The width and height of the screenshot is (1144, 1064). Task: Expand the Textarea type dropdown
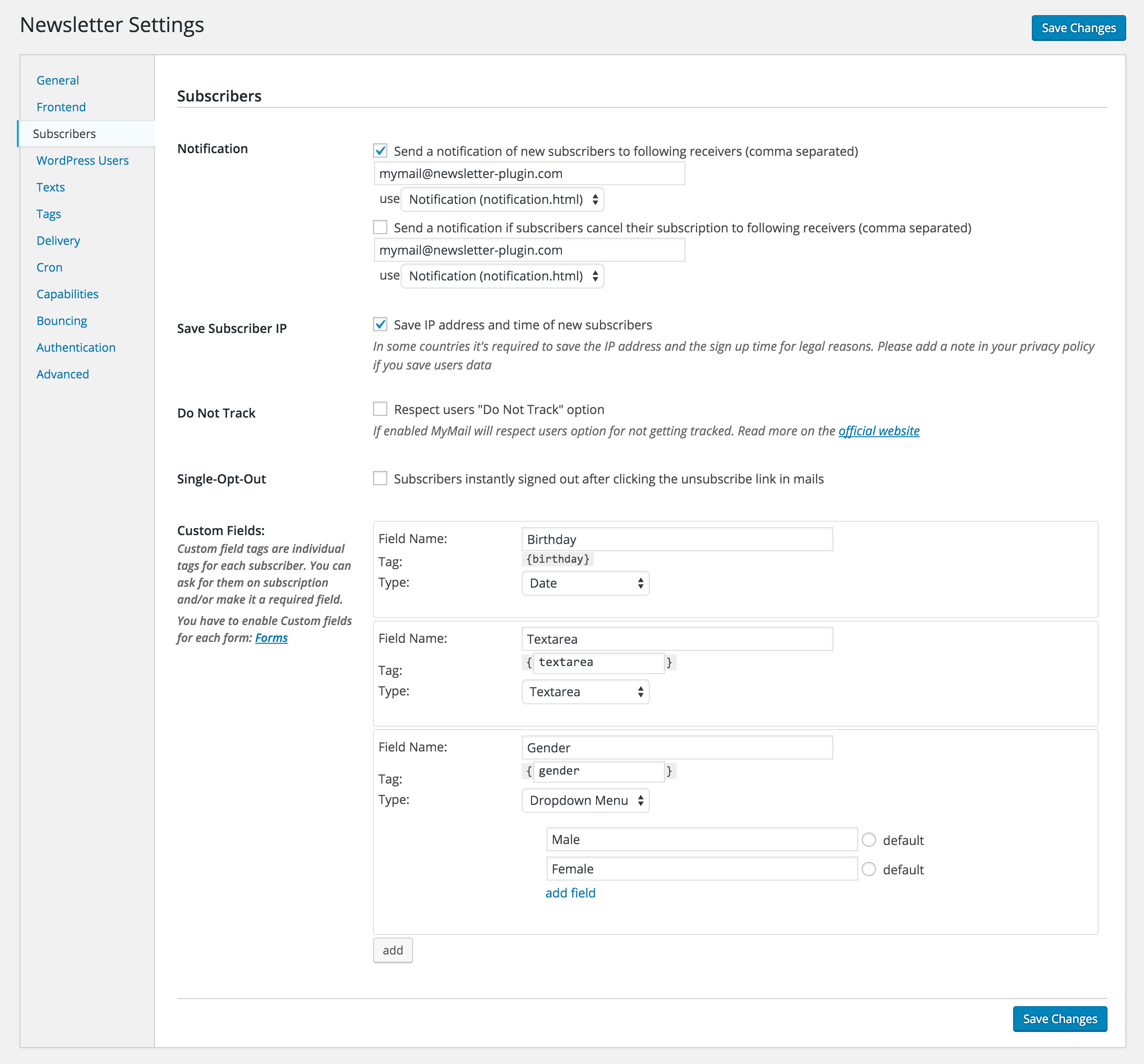pyautogui.click(x=584, y=692)
